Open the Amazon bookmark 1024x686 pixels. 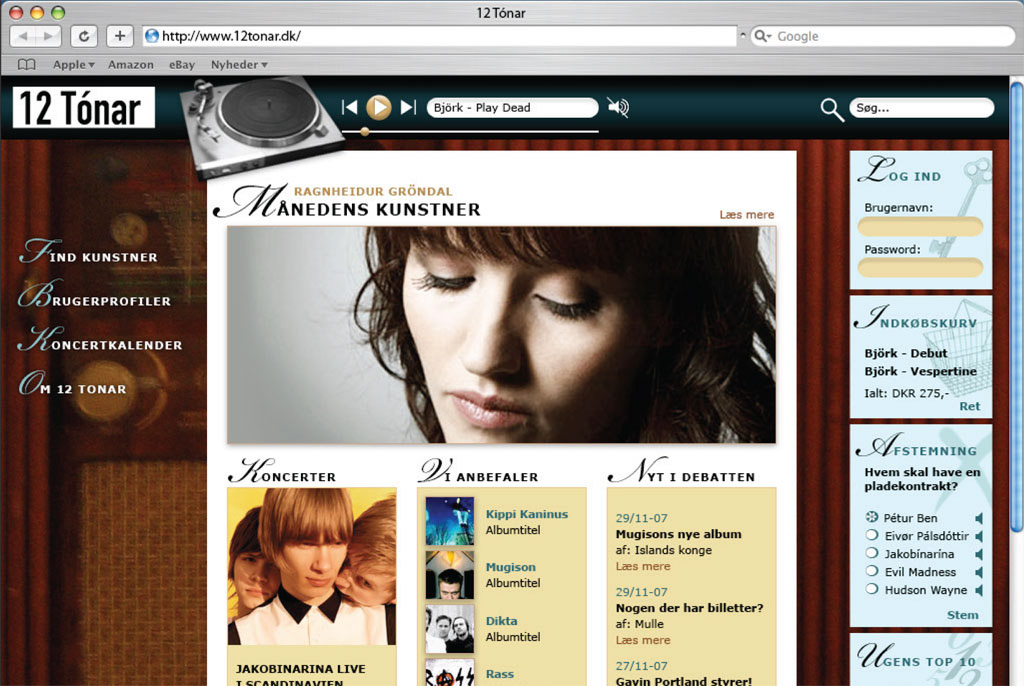point(131,65)
